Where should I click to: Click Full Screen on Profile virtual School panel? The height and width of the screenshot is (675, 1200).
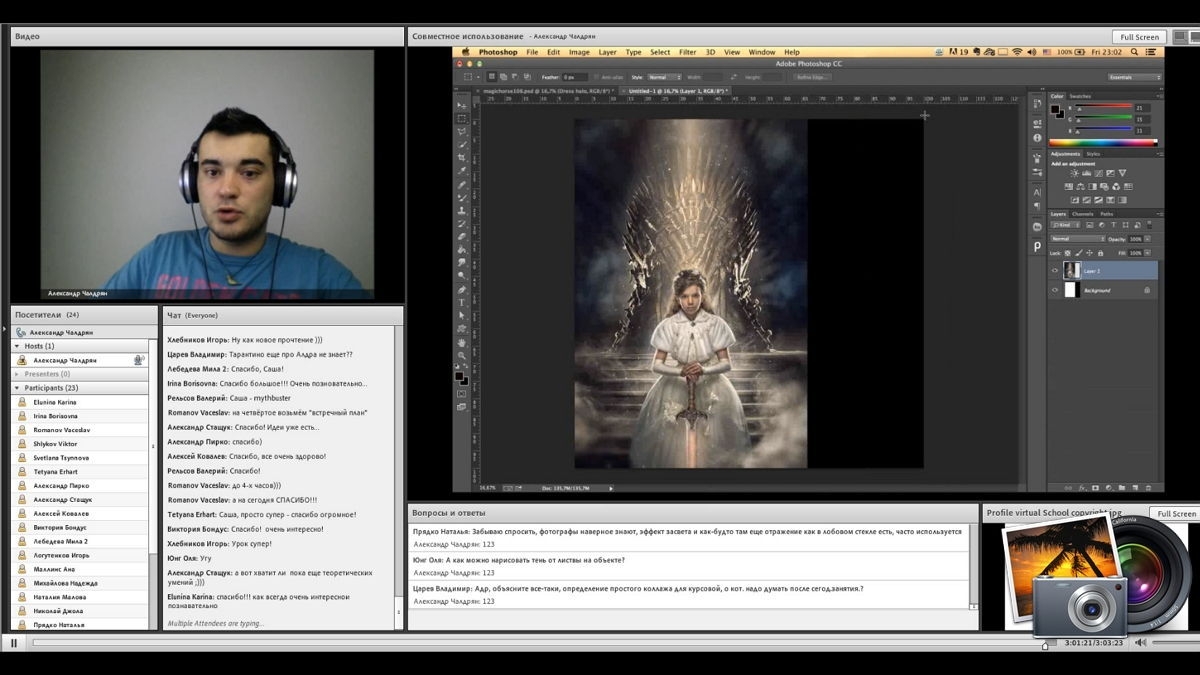pyautogui.click(x=1176, y=514)
